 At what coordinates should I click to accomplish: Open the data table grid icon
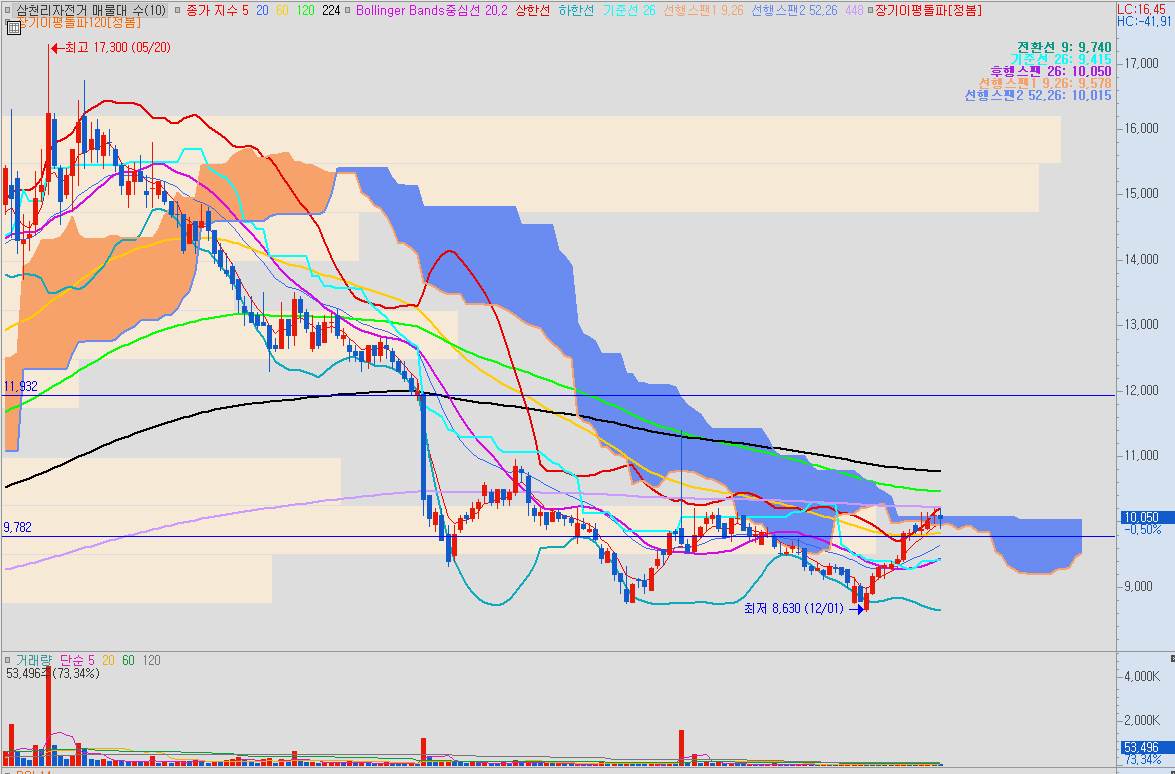[12, 28]
